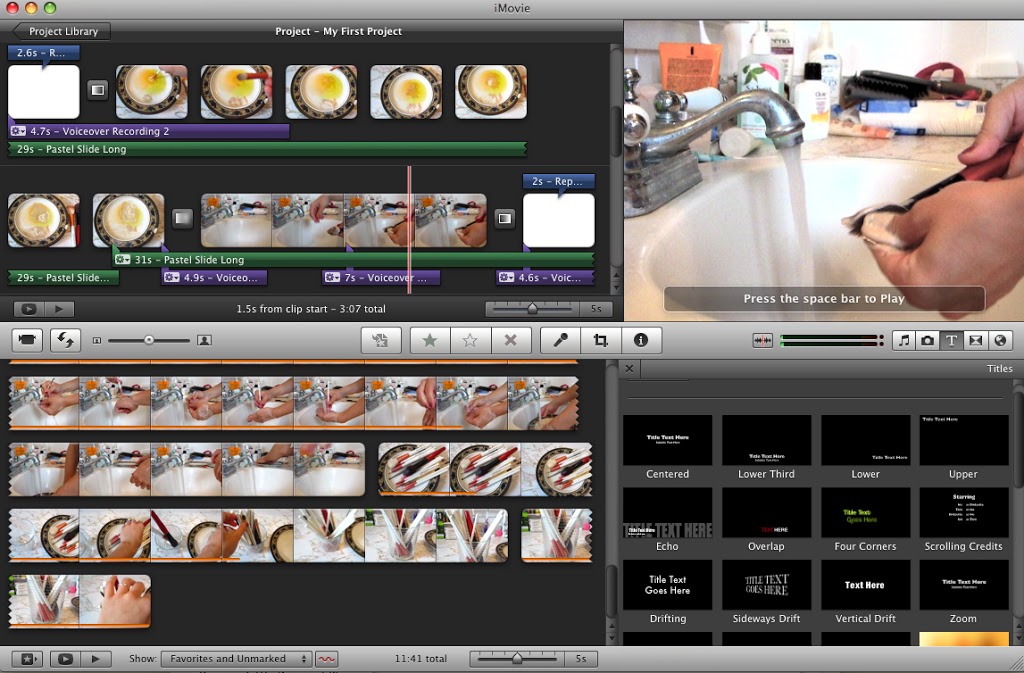
Task: Choose the Lower Third title style
Action: (767, 448)
